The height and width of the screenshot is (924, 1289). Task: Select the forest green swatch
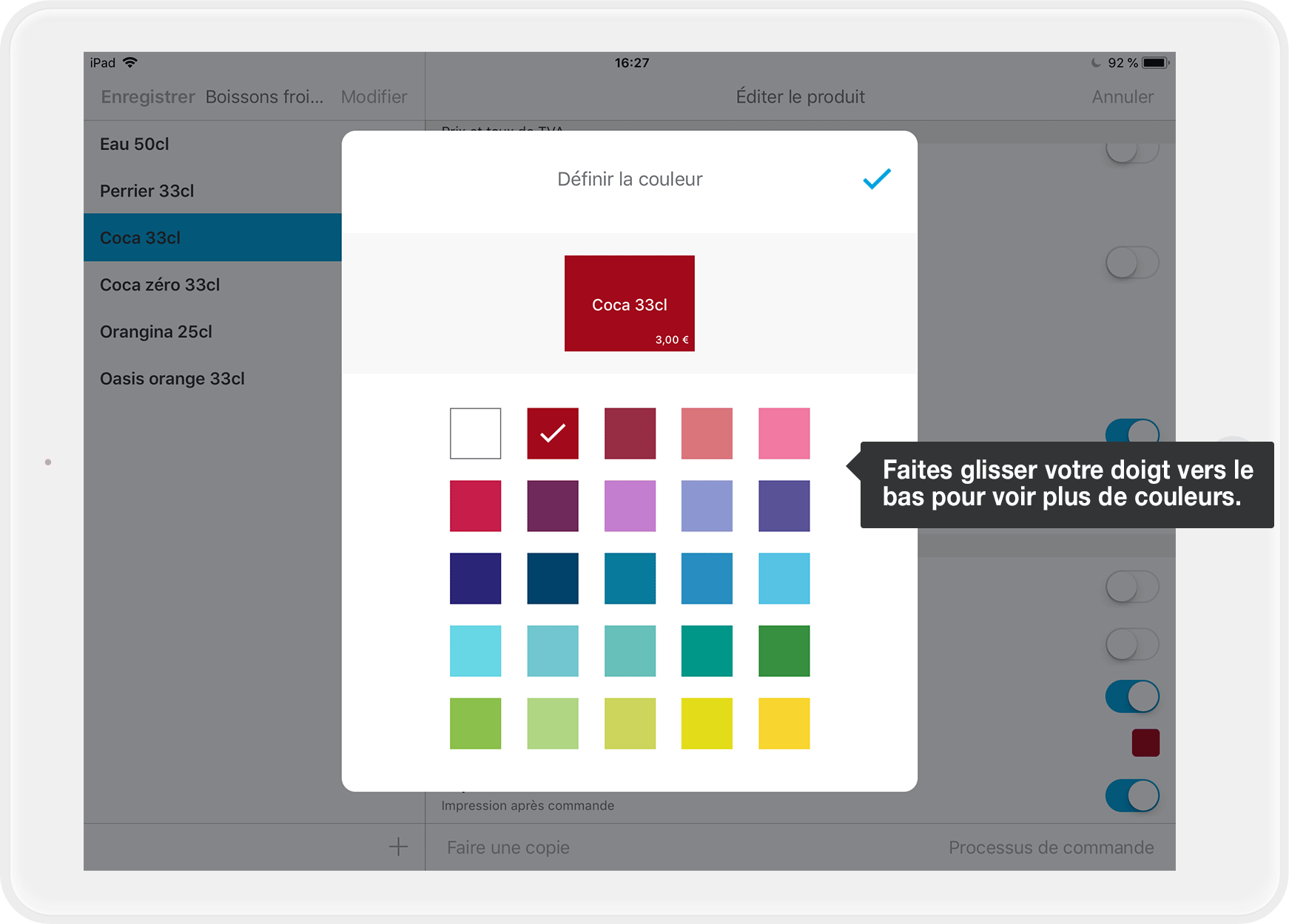(x=784, y=651)
